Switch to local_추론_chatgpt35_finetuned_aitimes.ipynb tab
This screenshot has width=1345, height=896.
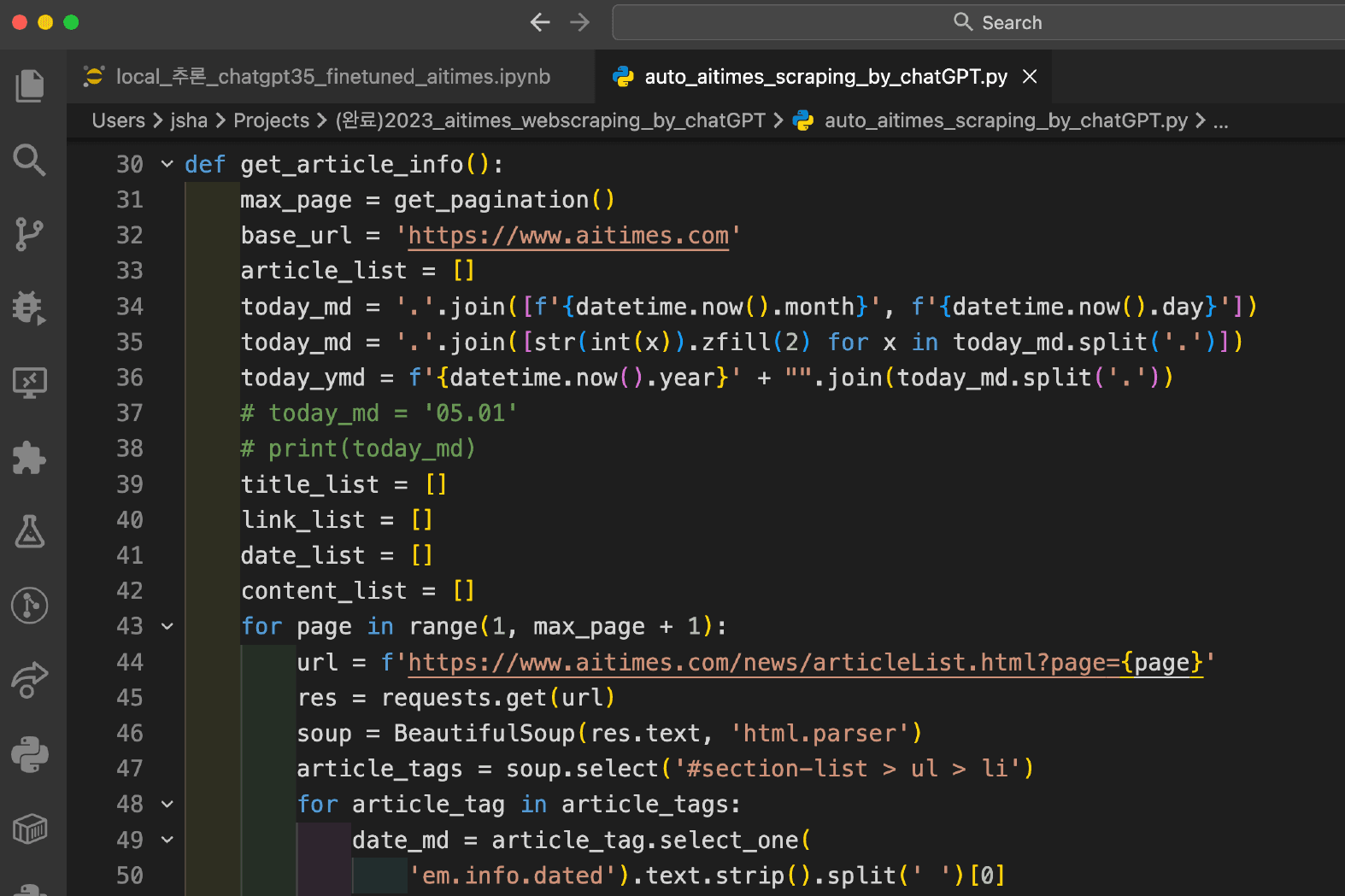pos(331,77)
